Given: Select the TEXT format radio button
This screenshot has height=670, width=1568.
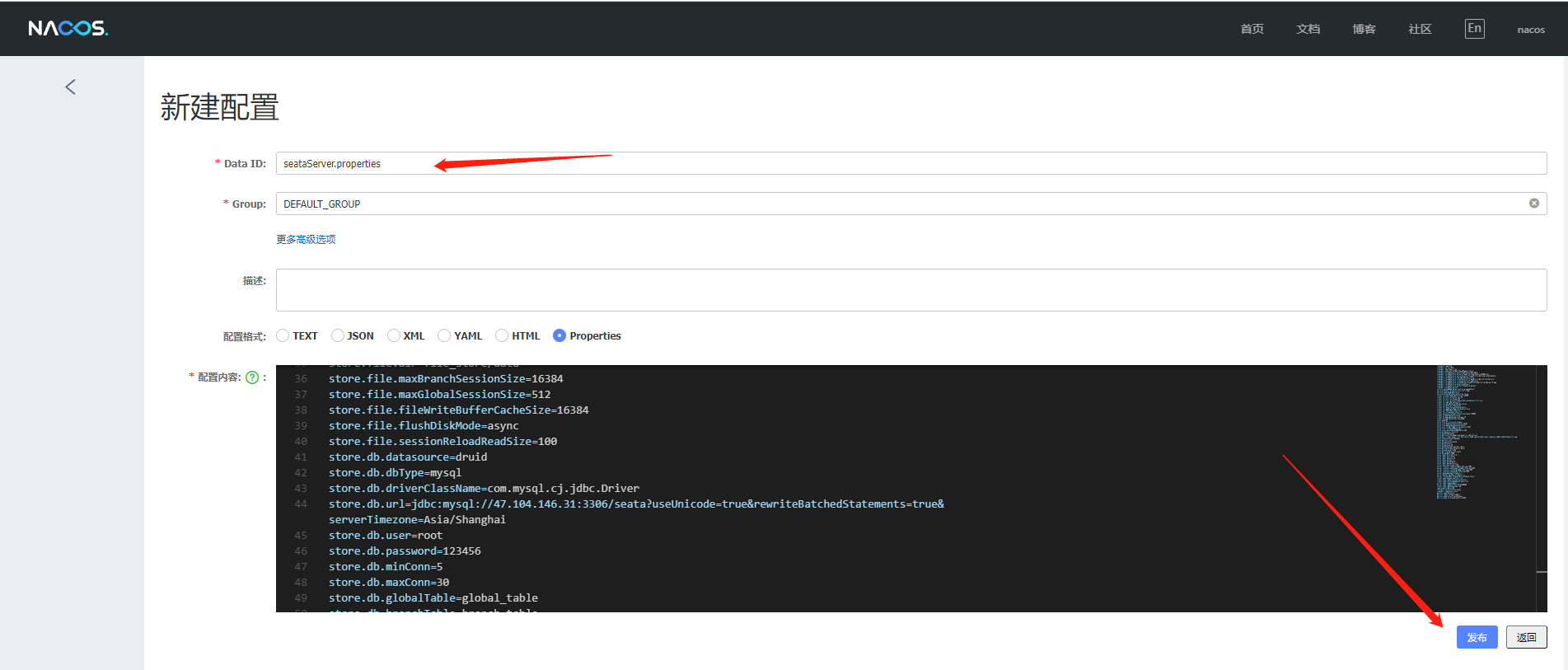Looking at the screenshot, I should (x=283, y=335).
